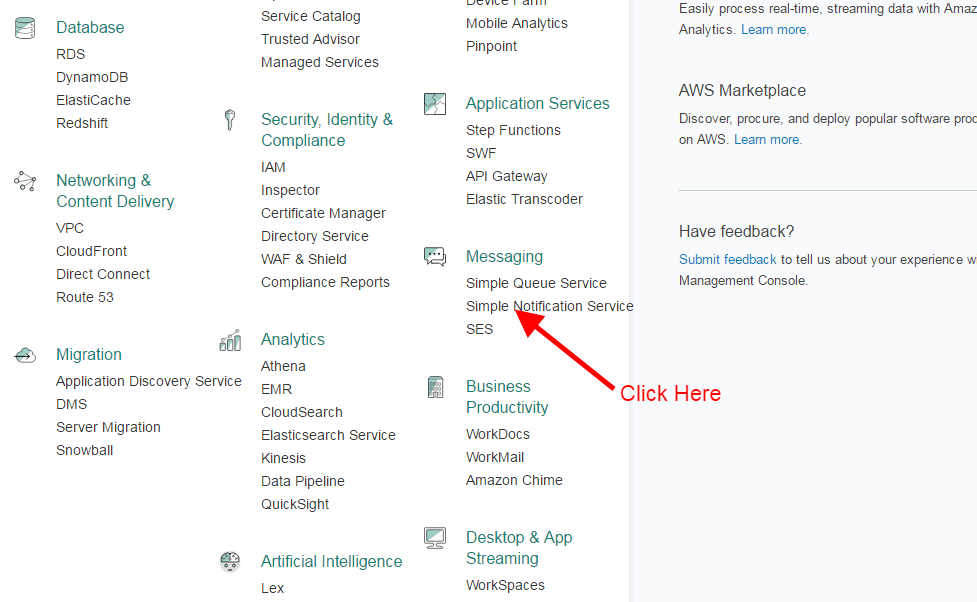Open Simple Queue Service

pyautogui.click(x=536, y=284)
